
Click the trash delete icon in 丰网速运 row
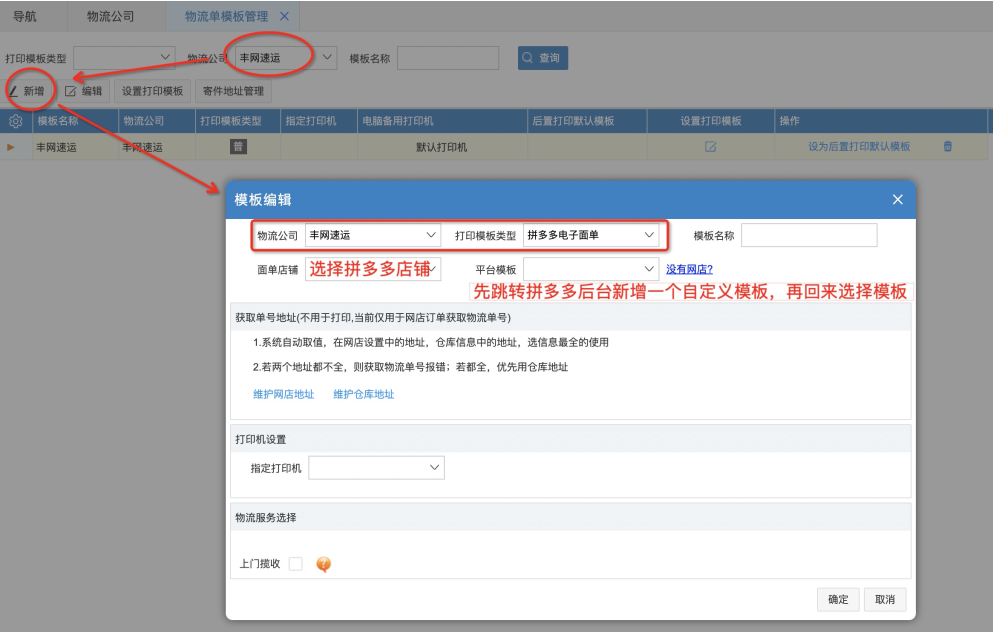pyautogui.click(x=947, y=146)
